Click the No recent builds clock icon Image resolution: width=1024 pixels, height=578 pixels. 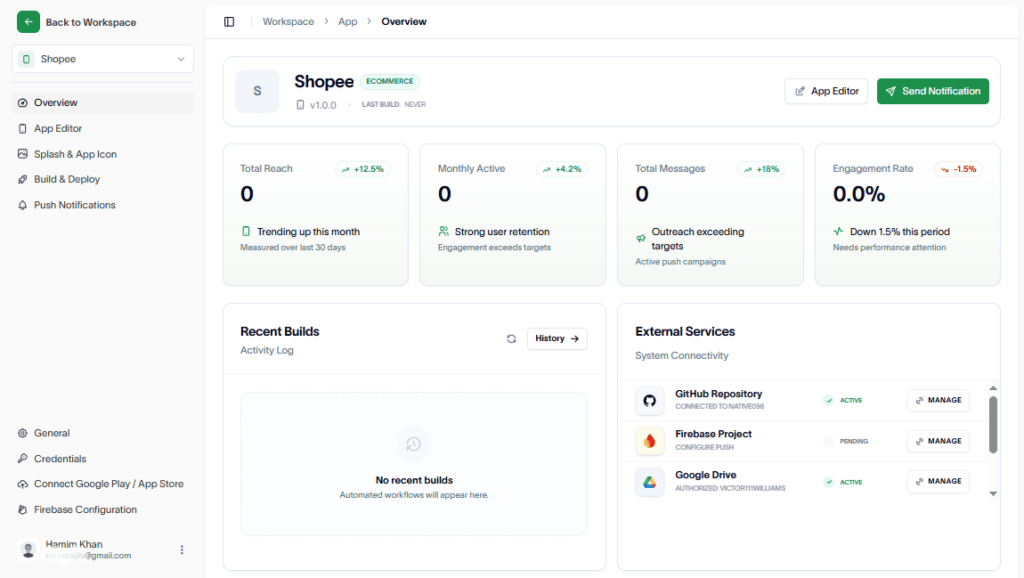414,444
